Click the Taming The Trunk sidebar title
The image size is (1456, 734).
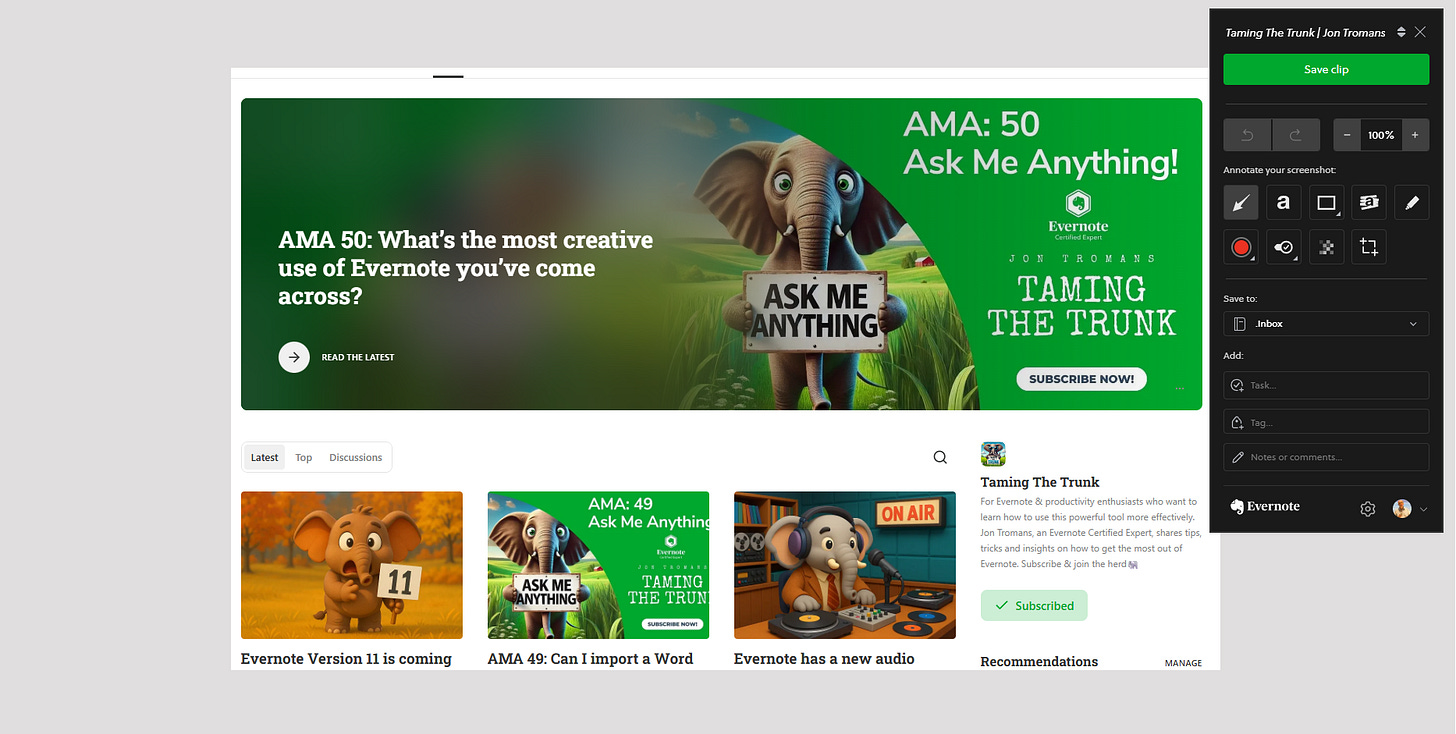pos(1040,482)
